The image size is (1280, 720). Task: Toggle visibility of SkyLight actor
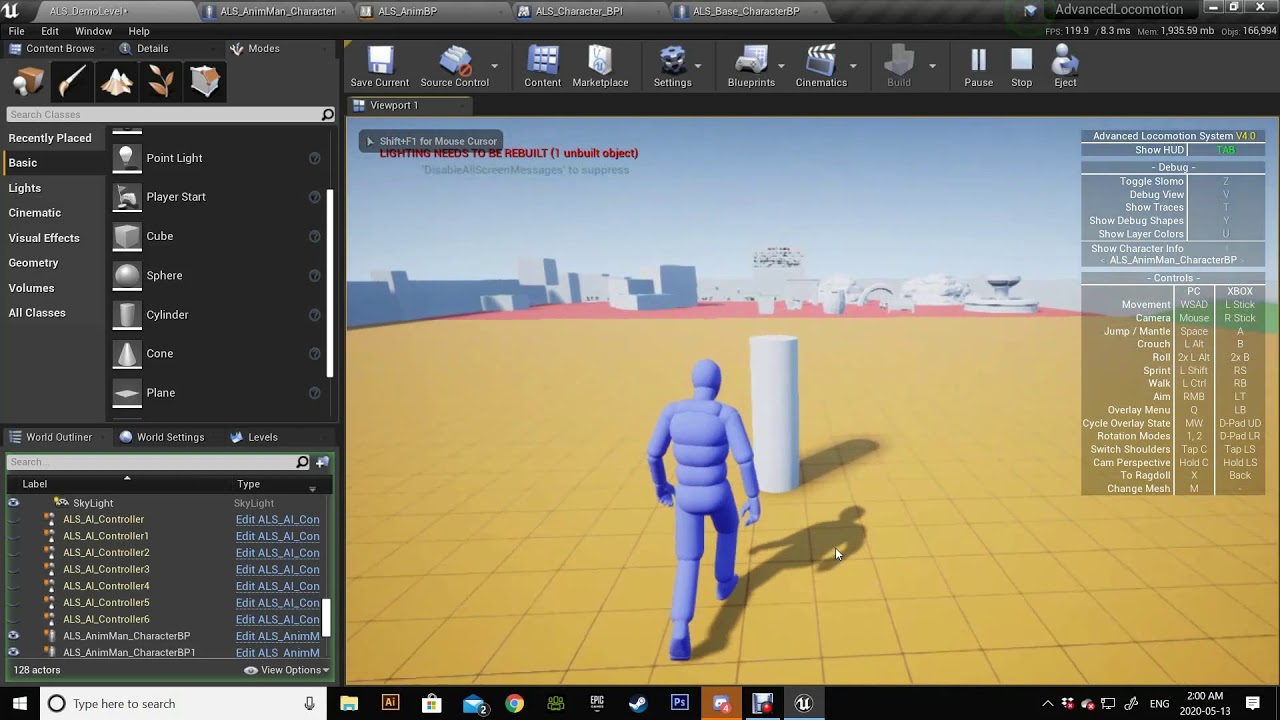[14, 503]
